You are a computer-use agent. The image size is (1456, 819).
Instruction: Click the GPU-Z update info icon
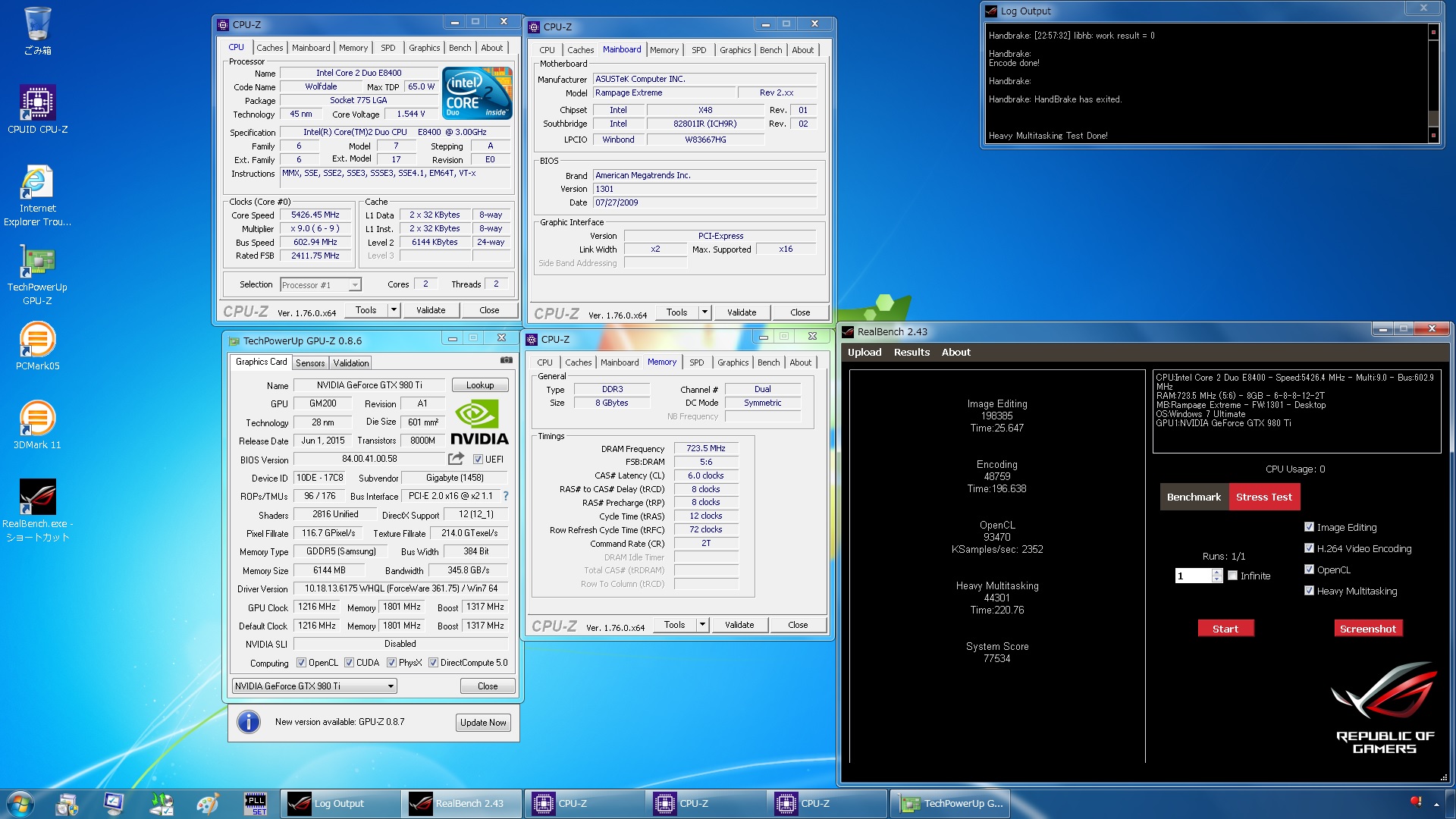pos(249,722)
